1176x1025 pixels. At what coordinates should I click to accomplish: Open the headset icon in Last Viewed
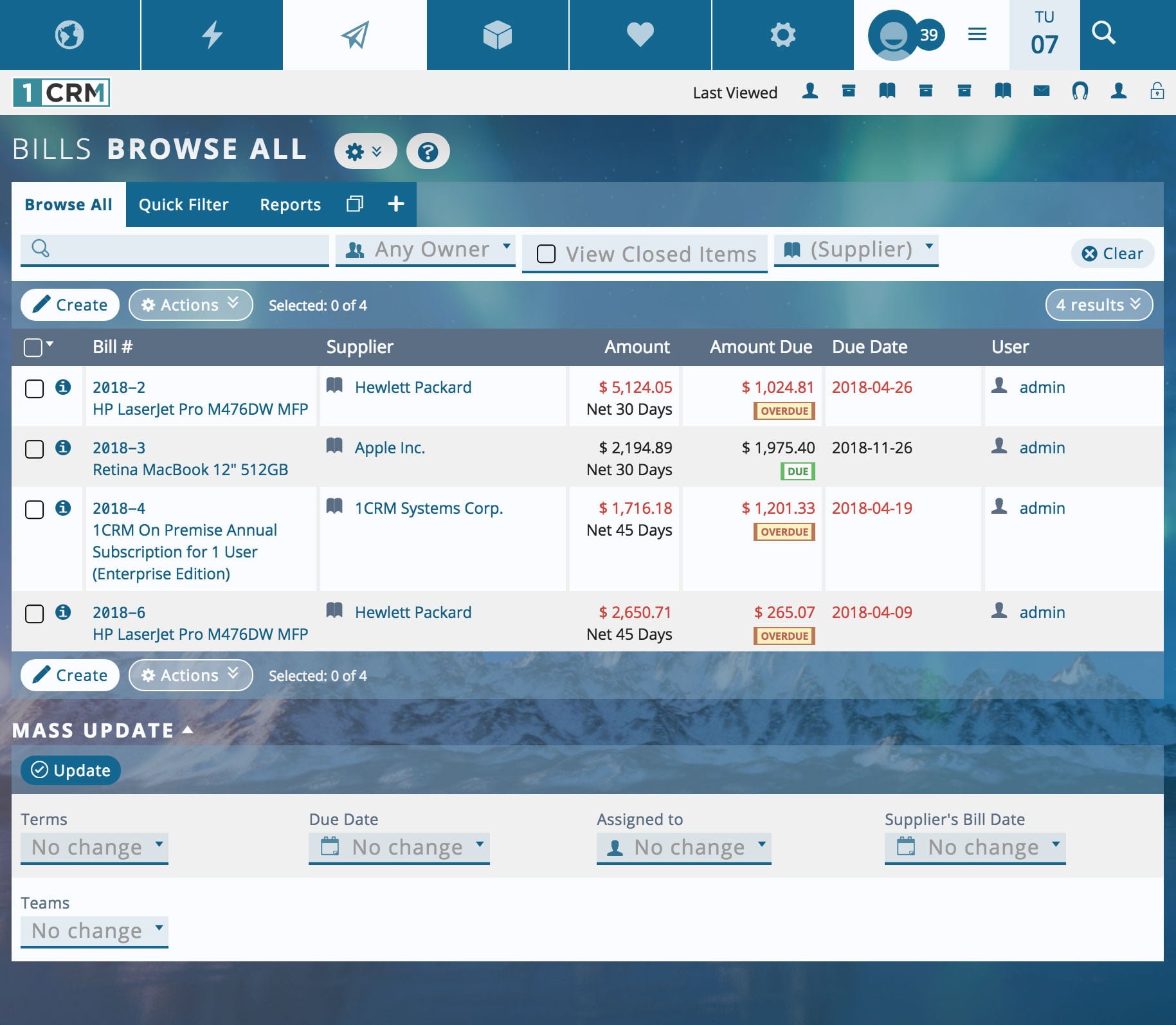pos(1080,91)
